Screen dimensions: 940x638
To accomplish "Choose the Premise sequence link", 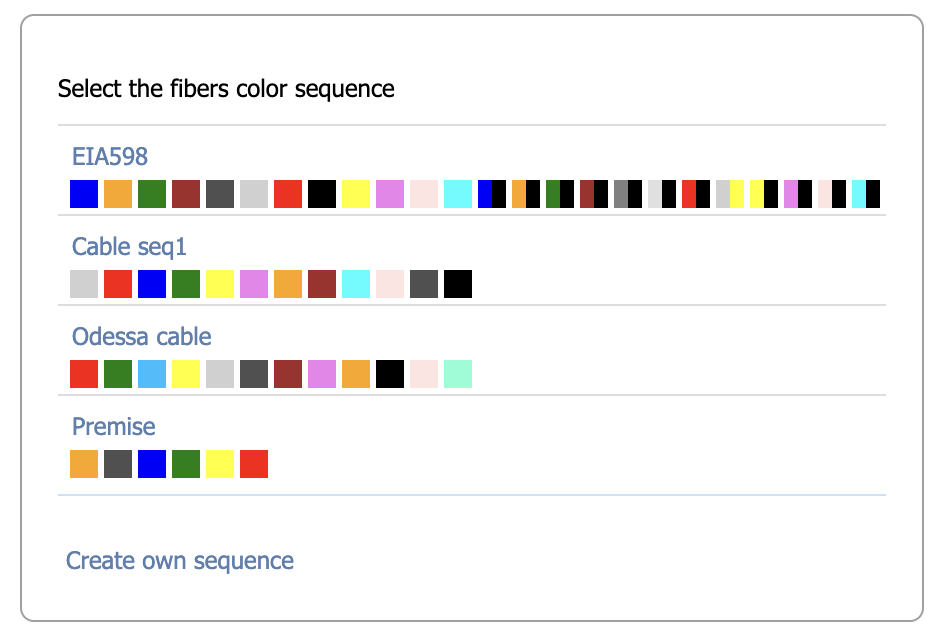I will coord(114,426).
